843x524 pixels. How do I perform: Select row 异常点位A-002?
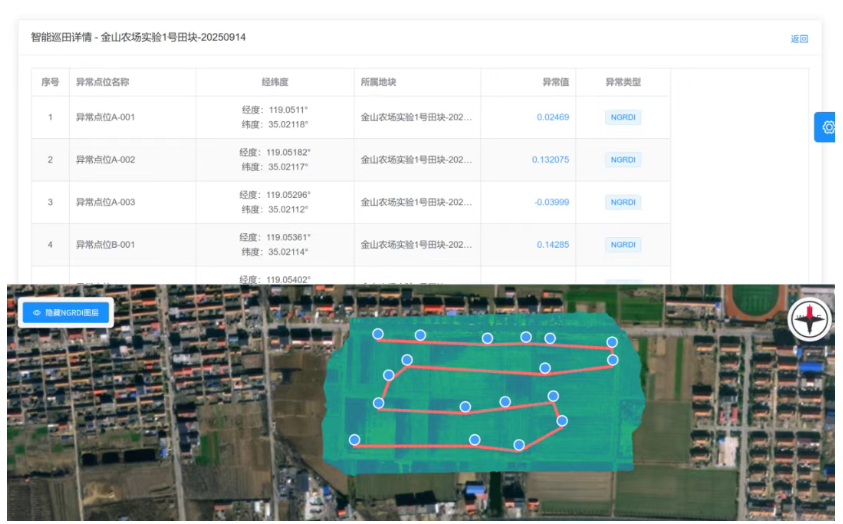(105, 160)
